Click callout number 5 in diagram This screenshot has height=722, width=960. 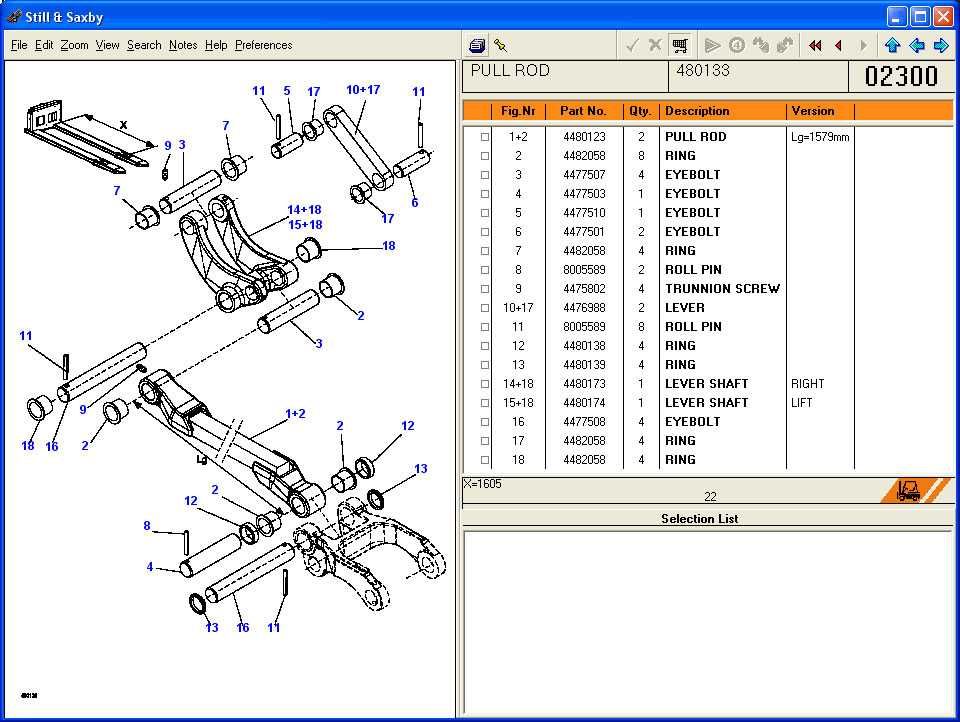coord(287,91)
